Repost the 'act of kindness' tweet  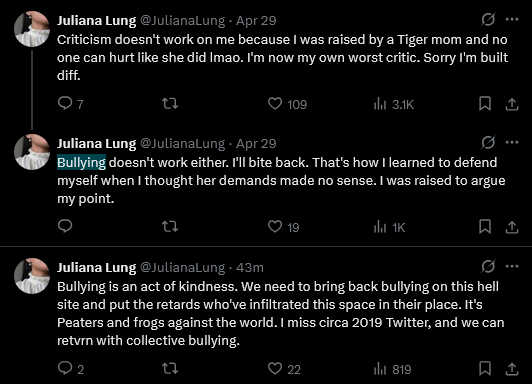click(170, 368)
